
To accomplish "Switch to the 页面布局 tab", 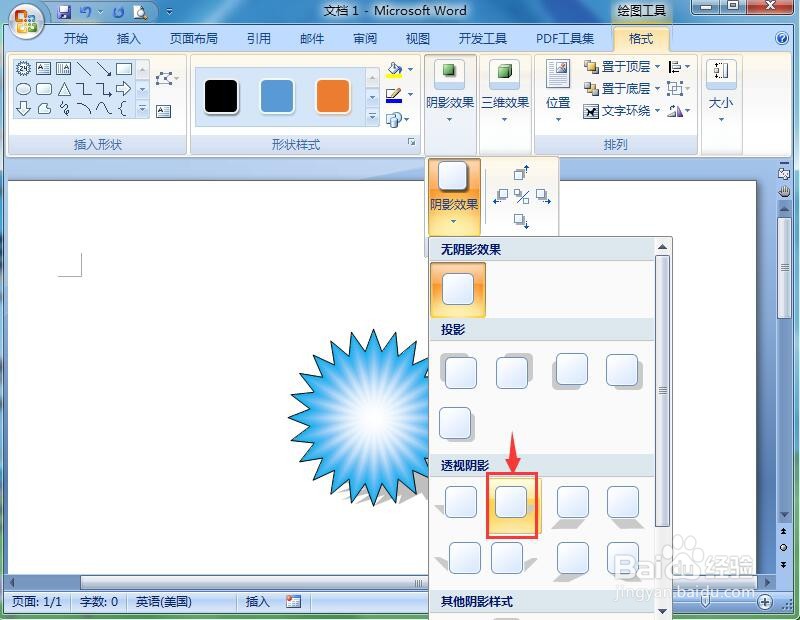I will click(194, 39).
